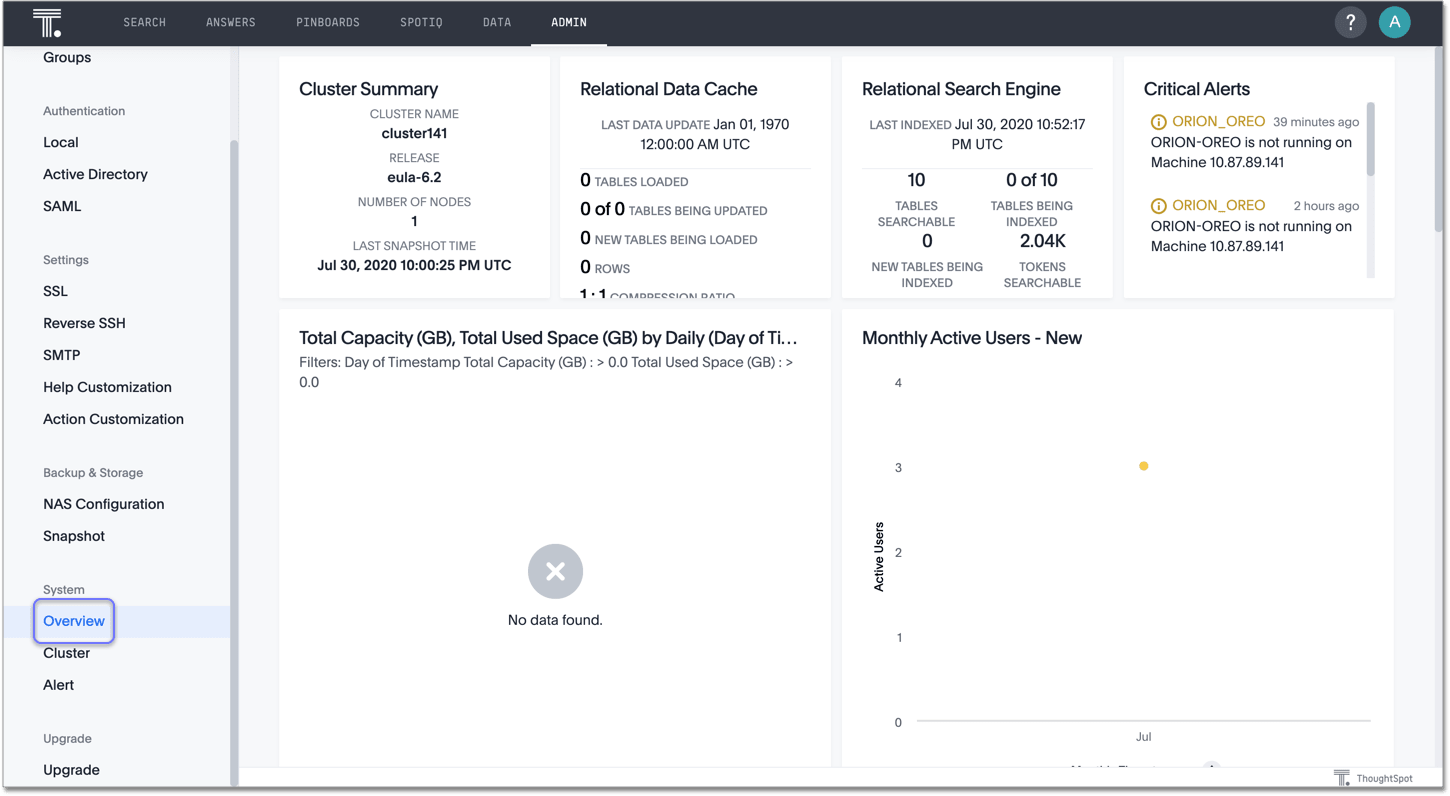The height and width of the screenshot is (796, 1450).
Task: Click the first ORION_OREO alert title
Action: [x=1218, y=122]
